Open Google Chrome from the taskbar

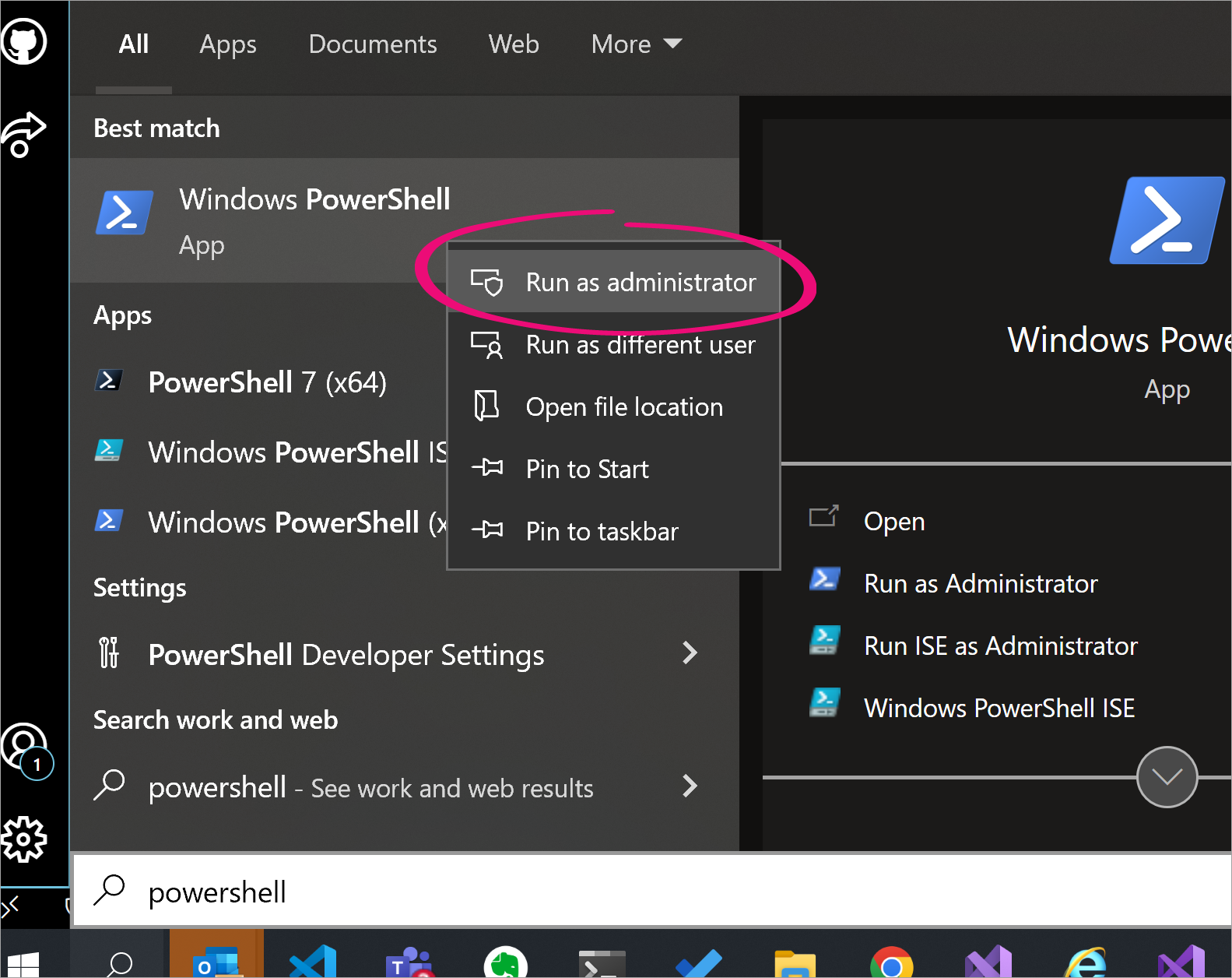click(891, 963)
